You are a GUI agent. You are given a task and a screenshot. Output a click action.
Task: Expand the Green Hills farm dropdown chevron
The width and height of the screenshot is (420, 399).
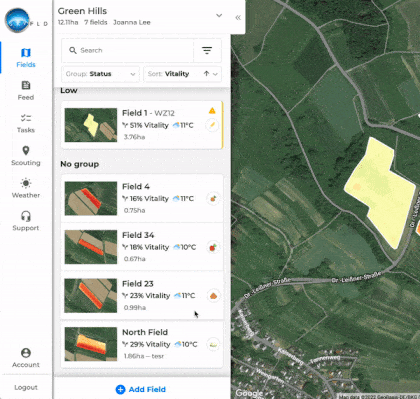point(219,16)
